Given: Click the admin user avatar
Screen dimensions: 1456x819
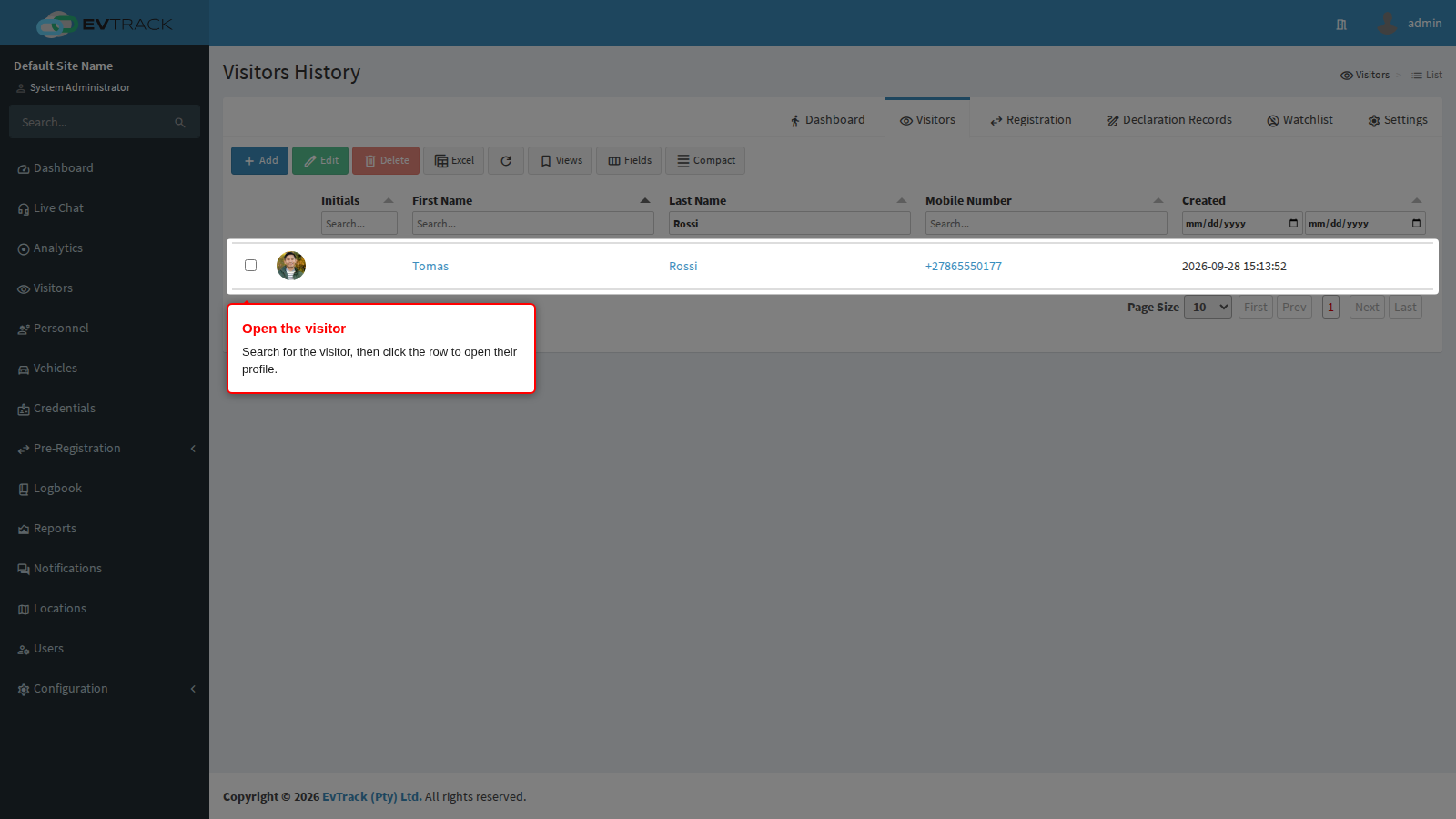Looking at the screenshot, I should point(1387,23).
